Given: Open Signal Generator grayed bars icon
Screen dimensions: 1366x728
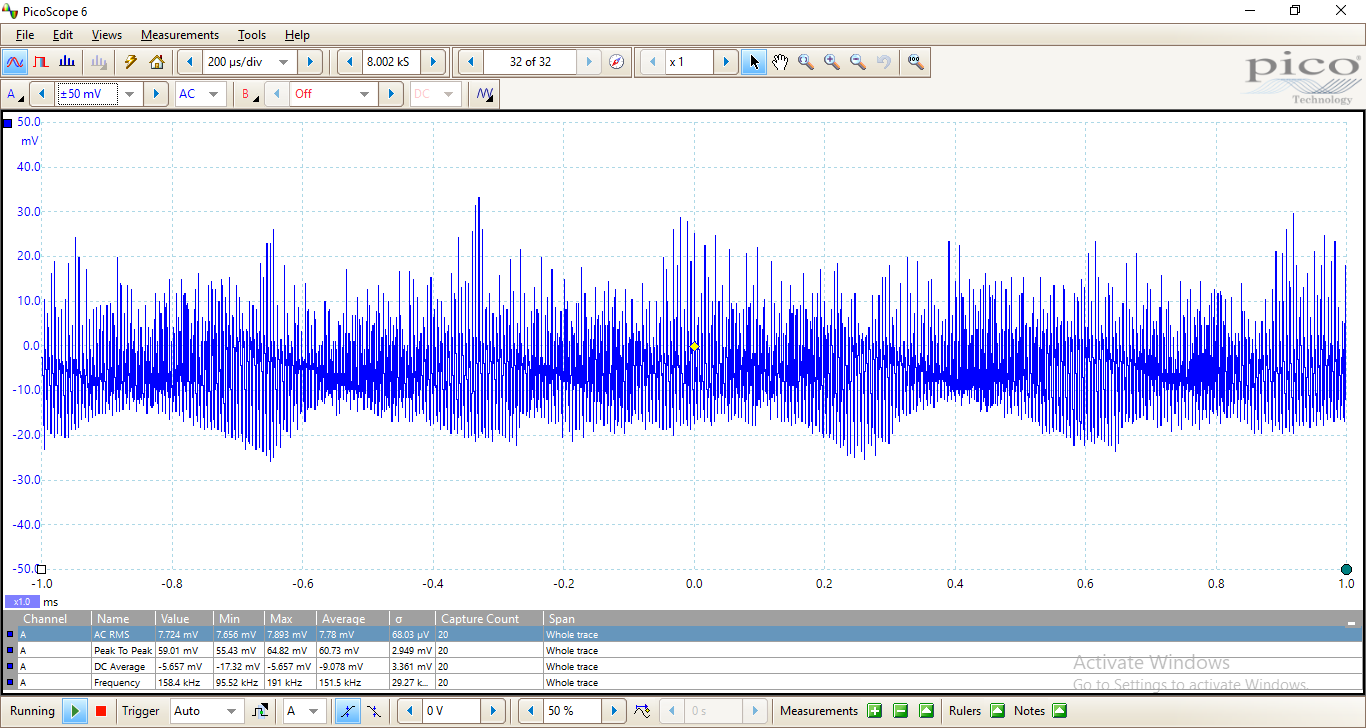Looking at the screenshot, I should pos(99,62).
